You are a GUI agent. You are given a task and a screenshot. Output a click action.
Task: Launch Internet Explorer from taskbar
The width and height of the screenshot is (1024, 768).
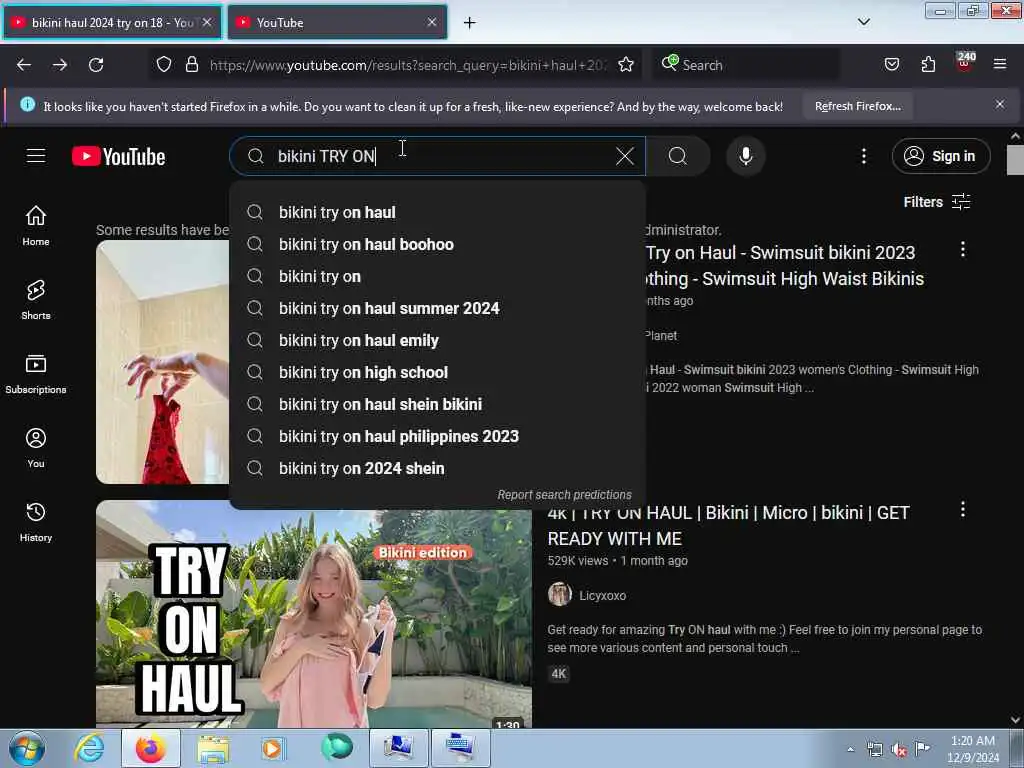[89, 748]
